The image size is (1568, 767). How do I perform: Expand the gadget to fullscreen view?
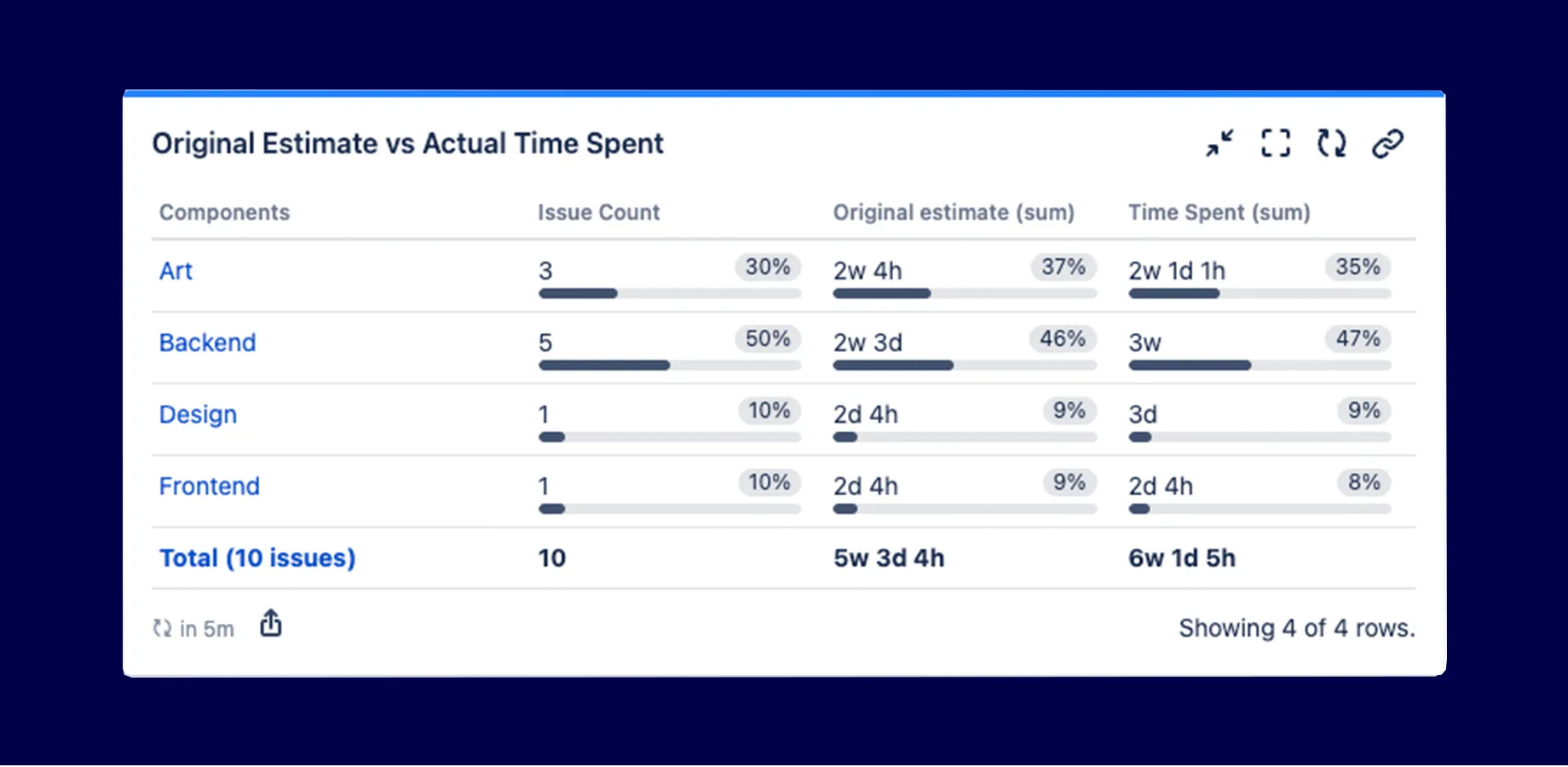pyautogui.click(x=1276, y=142)
